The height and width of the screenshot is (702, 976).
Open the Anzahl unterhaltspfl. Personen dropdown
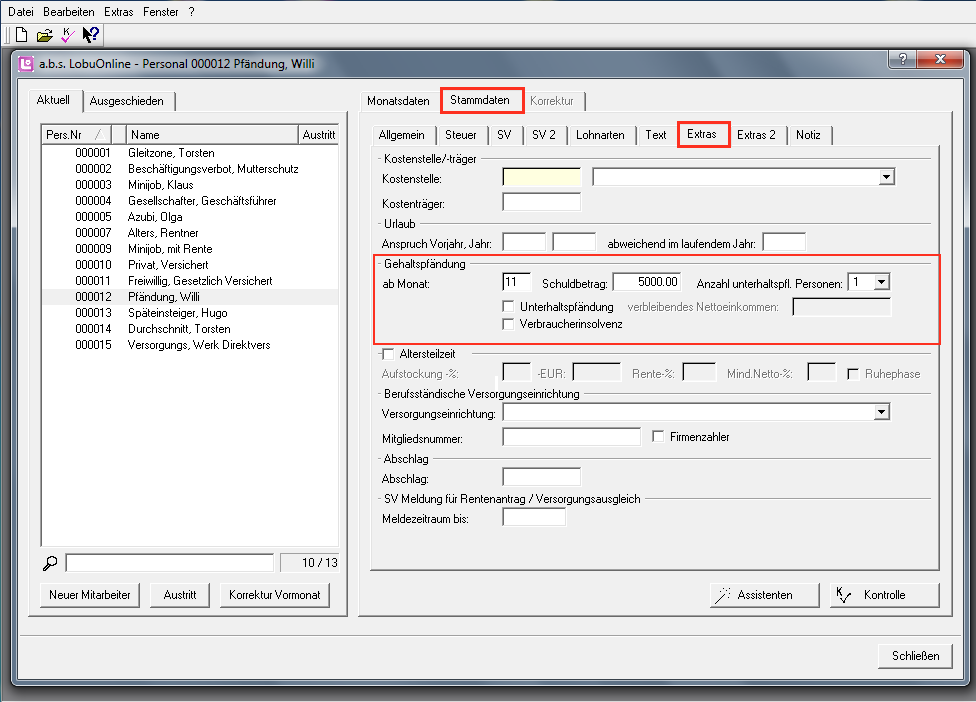pos(880,283)
